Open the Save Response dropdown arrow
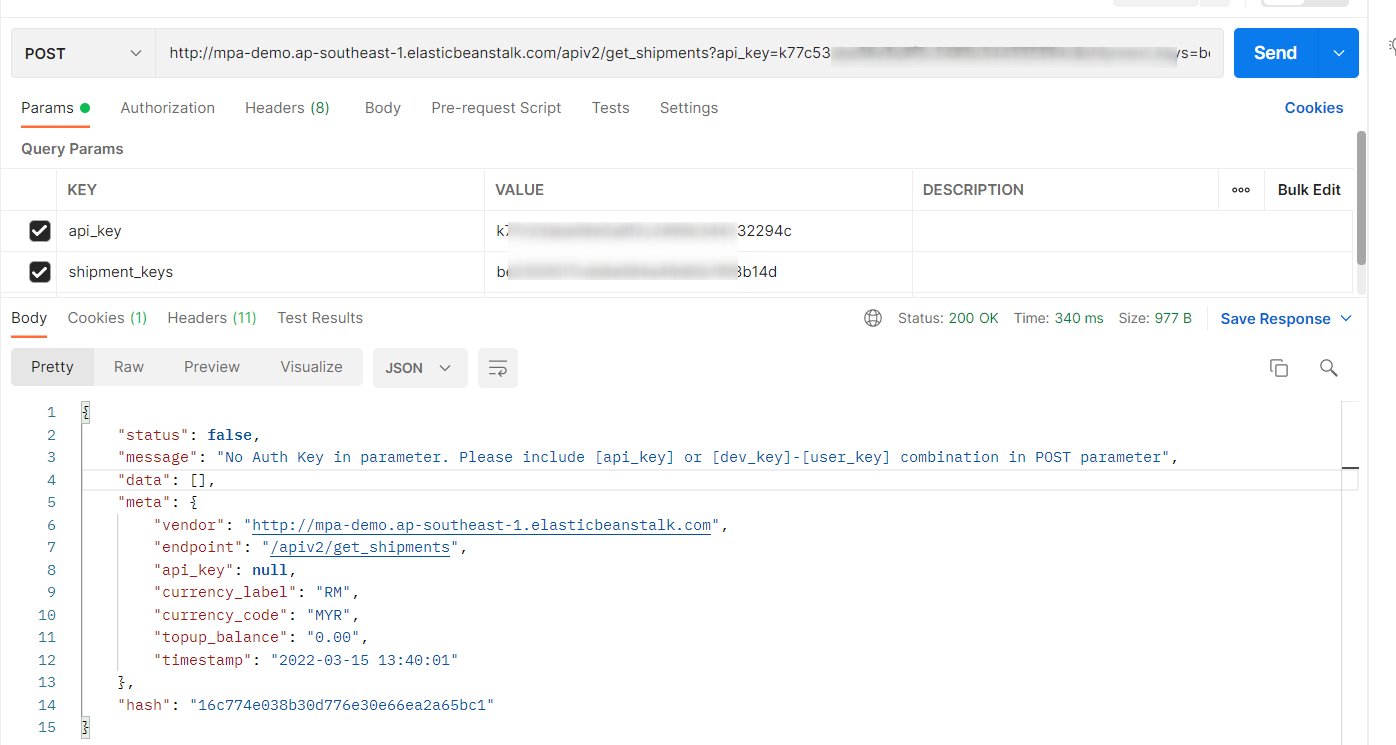The height and width of the screenshot is (745, 1396). (x=1345, y=318)
